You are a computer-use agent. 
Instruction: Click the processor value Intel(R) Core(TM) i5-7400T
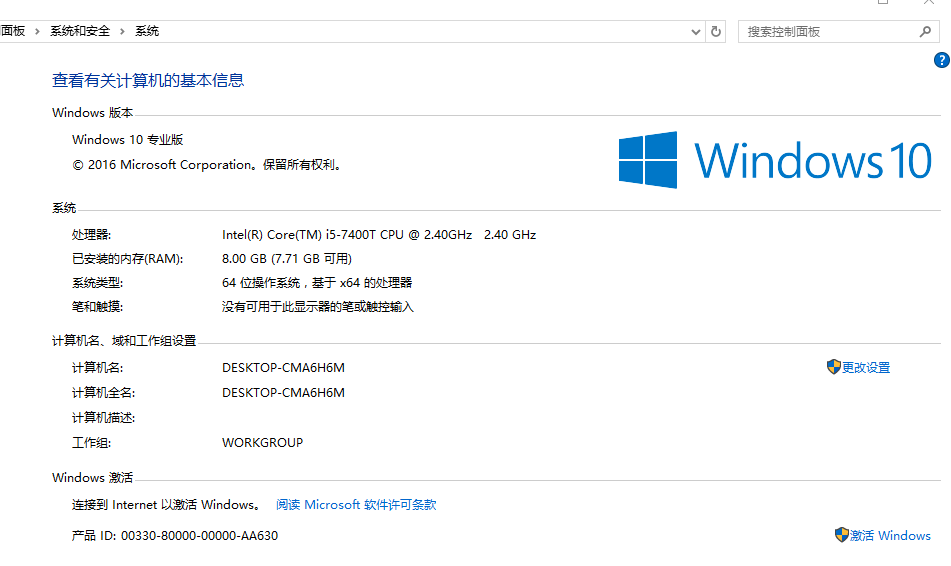coord(379,235)
